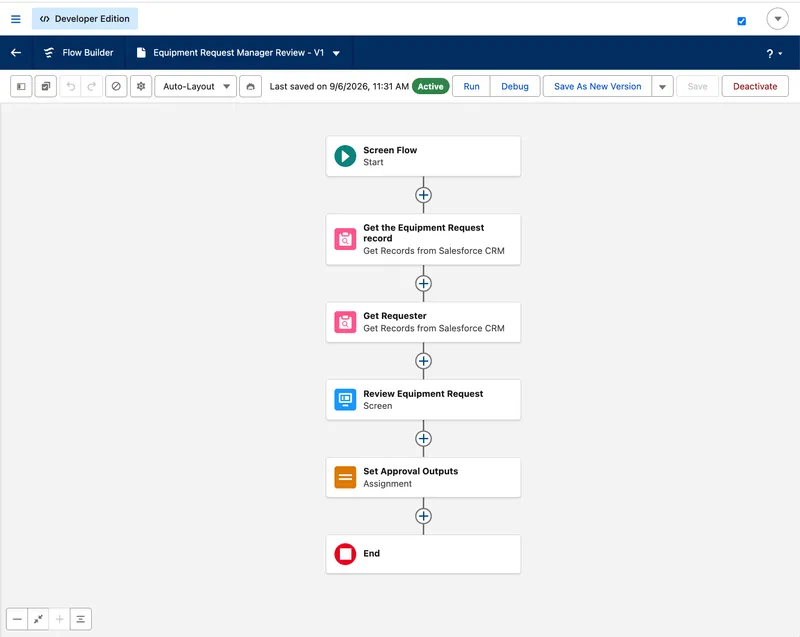Add element after Get the Equipment Request record
The image size is (800, 637).
click(x=423, y=284)
